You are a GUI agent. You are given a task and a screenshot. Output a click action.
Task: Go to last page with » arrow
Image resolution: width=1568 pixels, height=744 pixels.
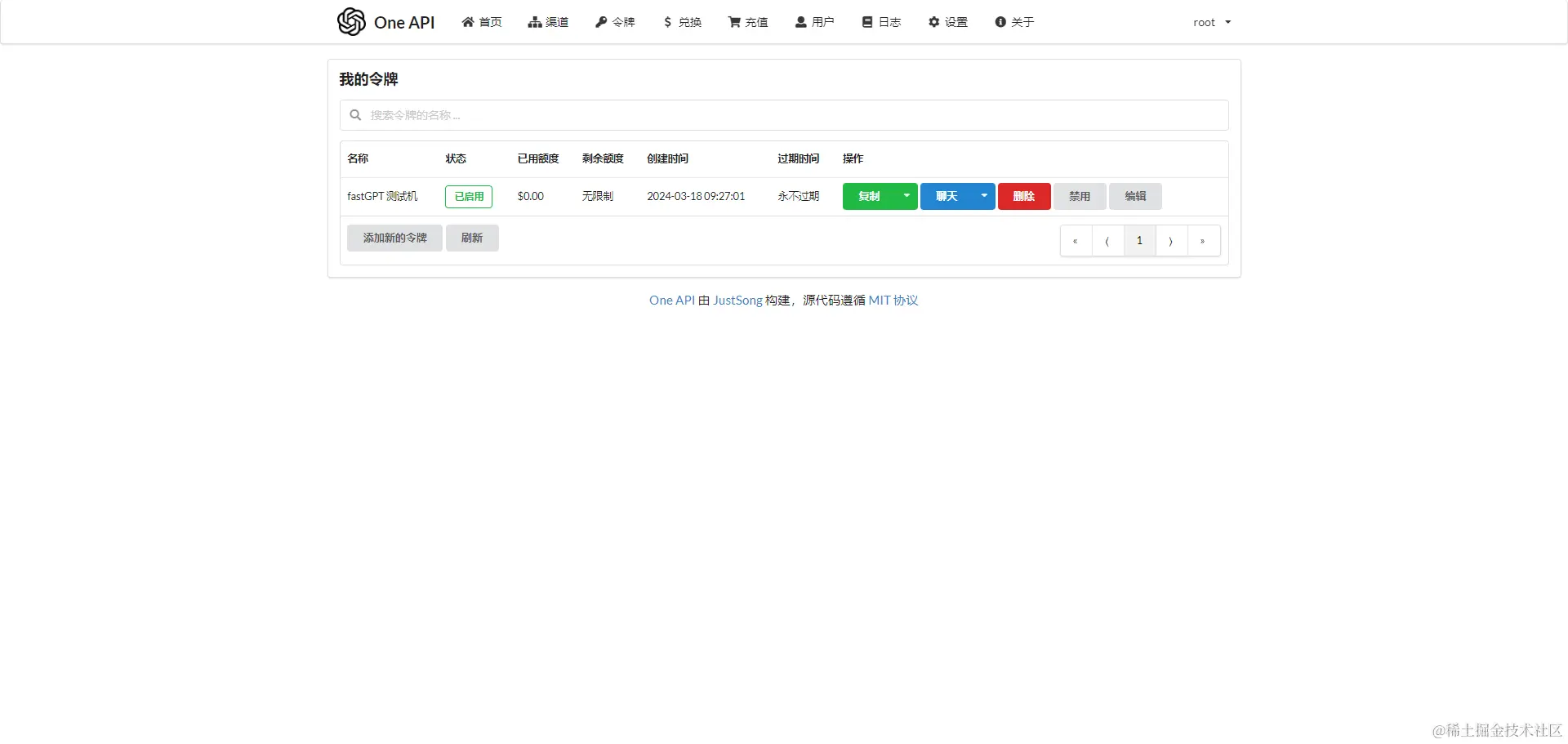pyautogui.click(x=1203, y=241)
